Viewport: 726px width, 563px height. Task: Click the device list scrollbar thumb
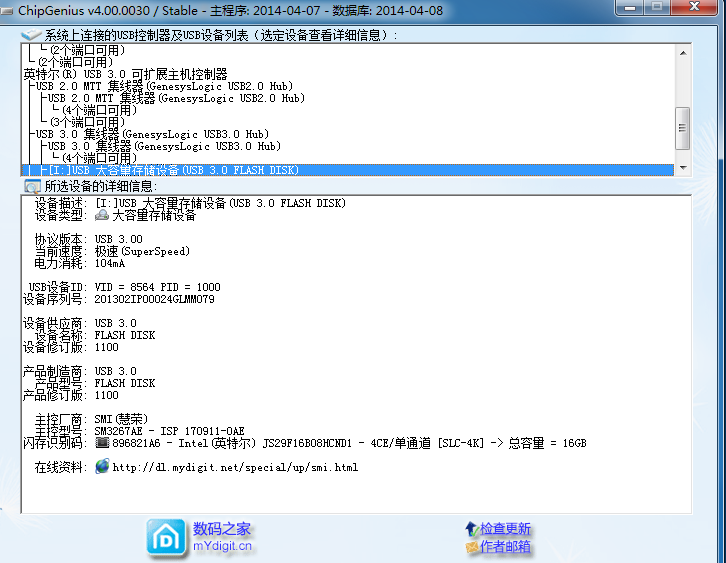(682, 128)
